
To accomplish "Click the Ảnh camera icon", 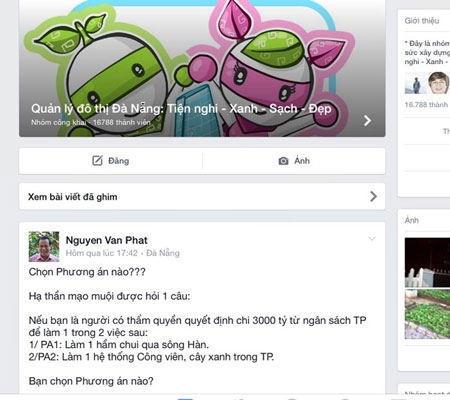I will (283, 161).
